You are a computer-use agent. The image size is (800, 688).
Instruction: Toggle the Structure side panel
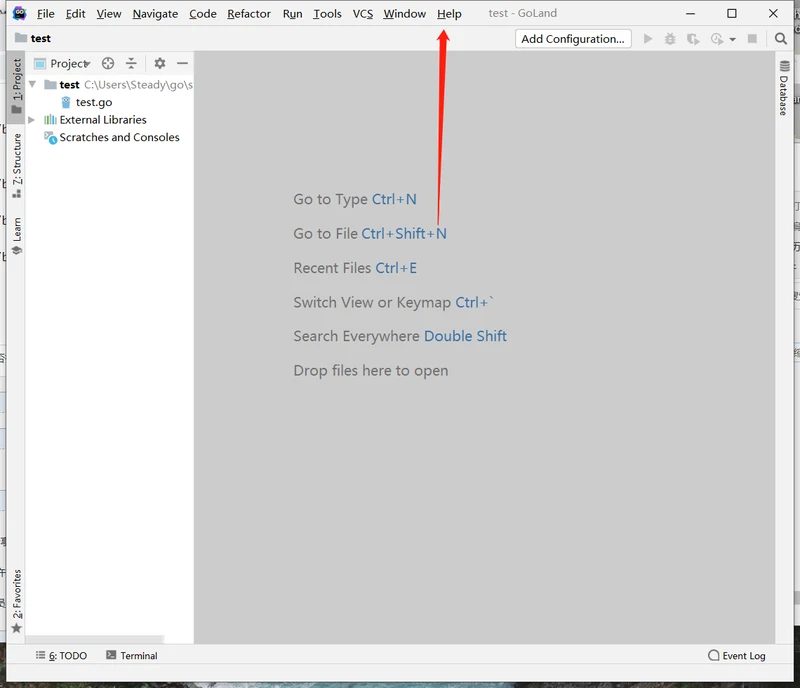click(x=16, y=165)
